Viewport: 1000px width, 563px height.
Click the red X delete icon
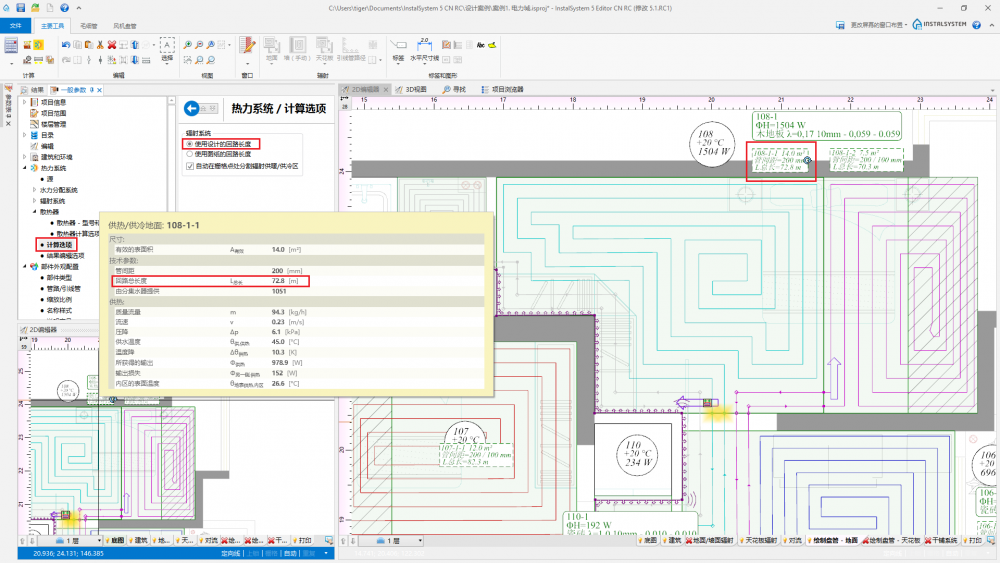point(111,45)
